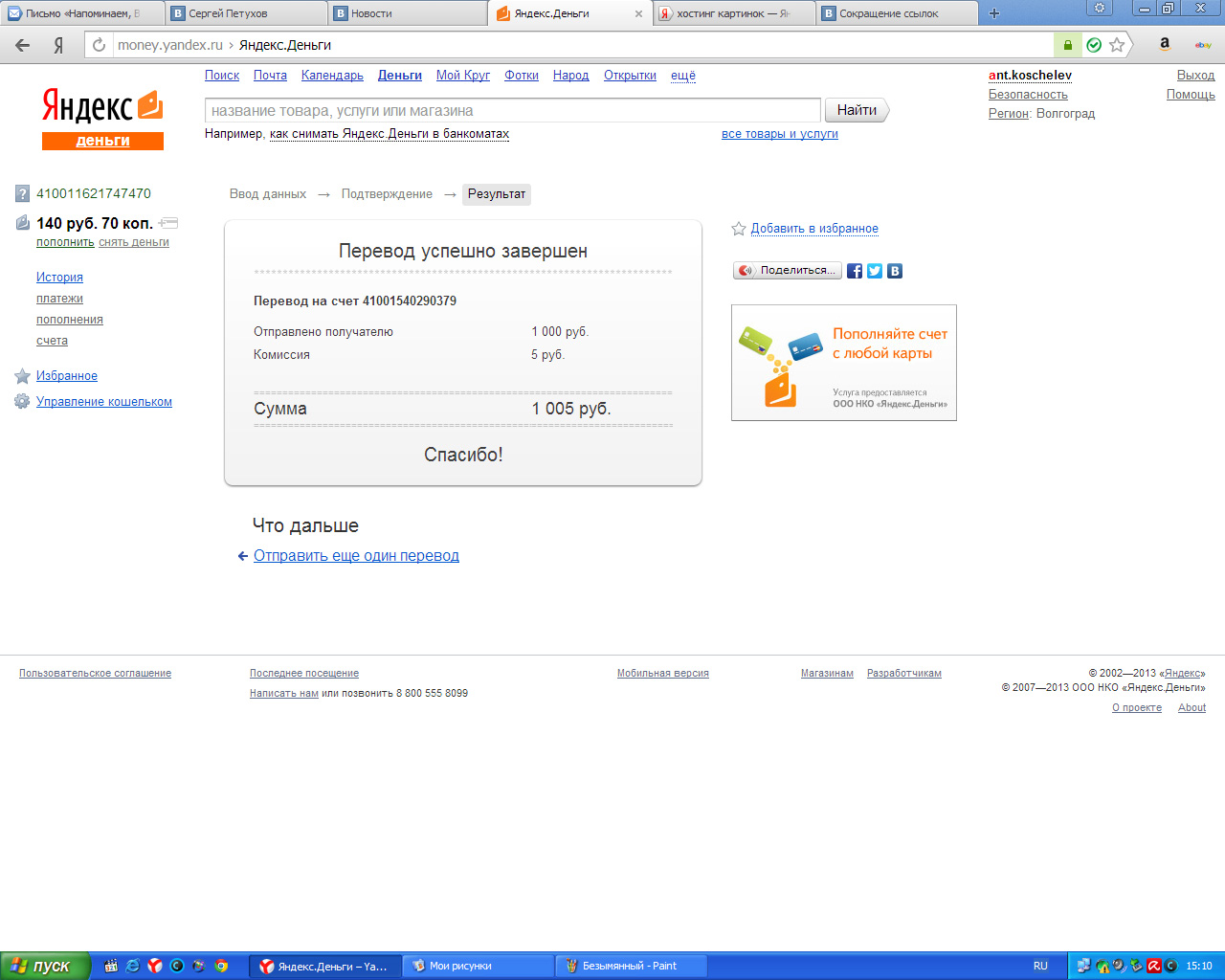This screenshot has height=980, width=1225.
Task: Click the green padlock security icon
Action: click(x=1067, y=45)
